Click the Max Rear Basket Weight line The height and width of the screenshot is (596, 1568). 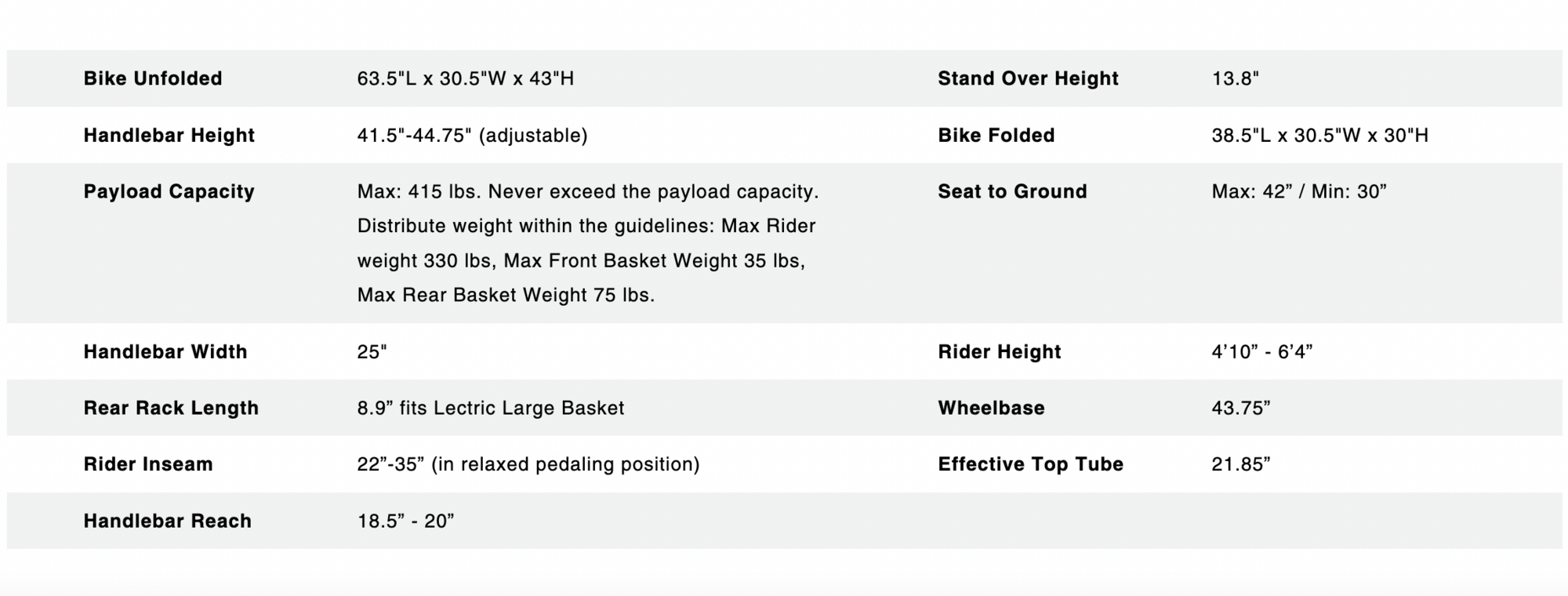505,295
